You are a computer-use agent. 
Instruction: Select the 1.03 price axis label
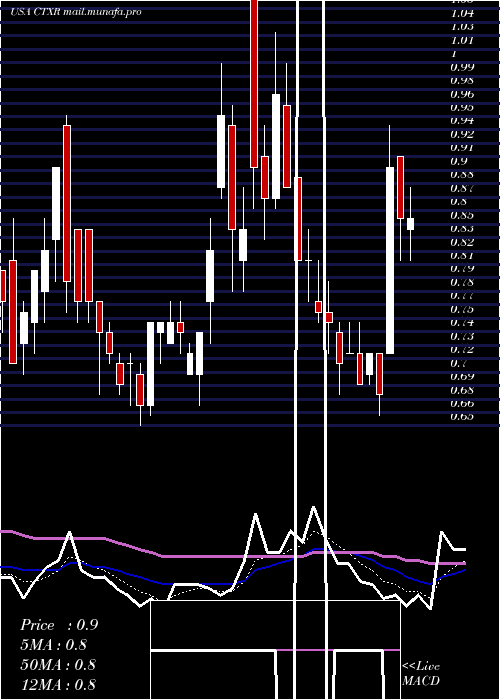(x=462, y=27)
